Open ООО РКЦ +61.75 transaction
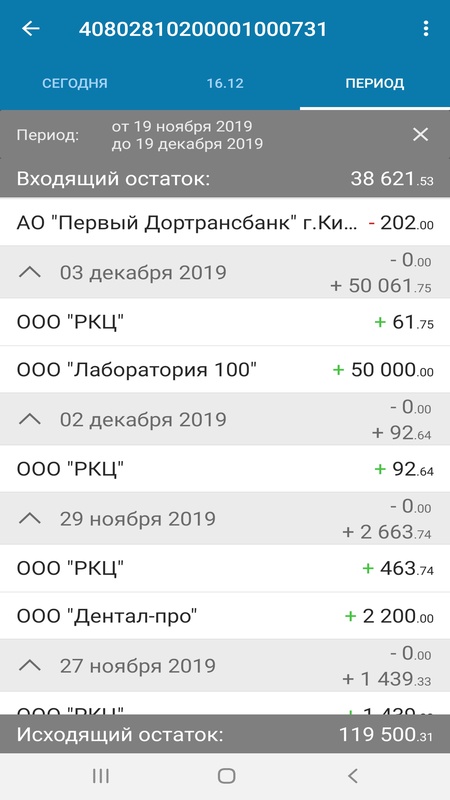 [225, 322]
